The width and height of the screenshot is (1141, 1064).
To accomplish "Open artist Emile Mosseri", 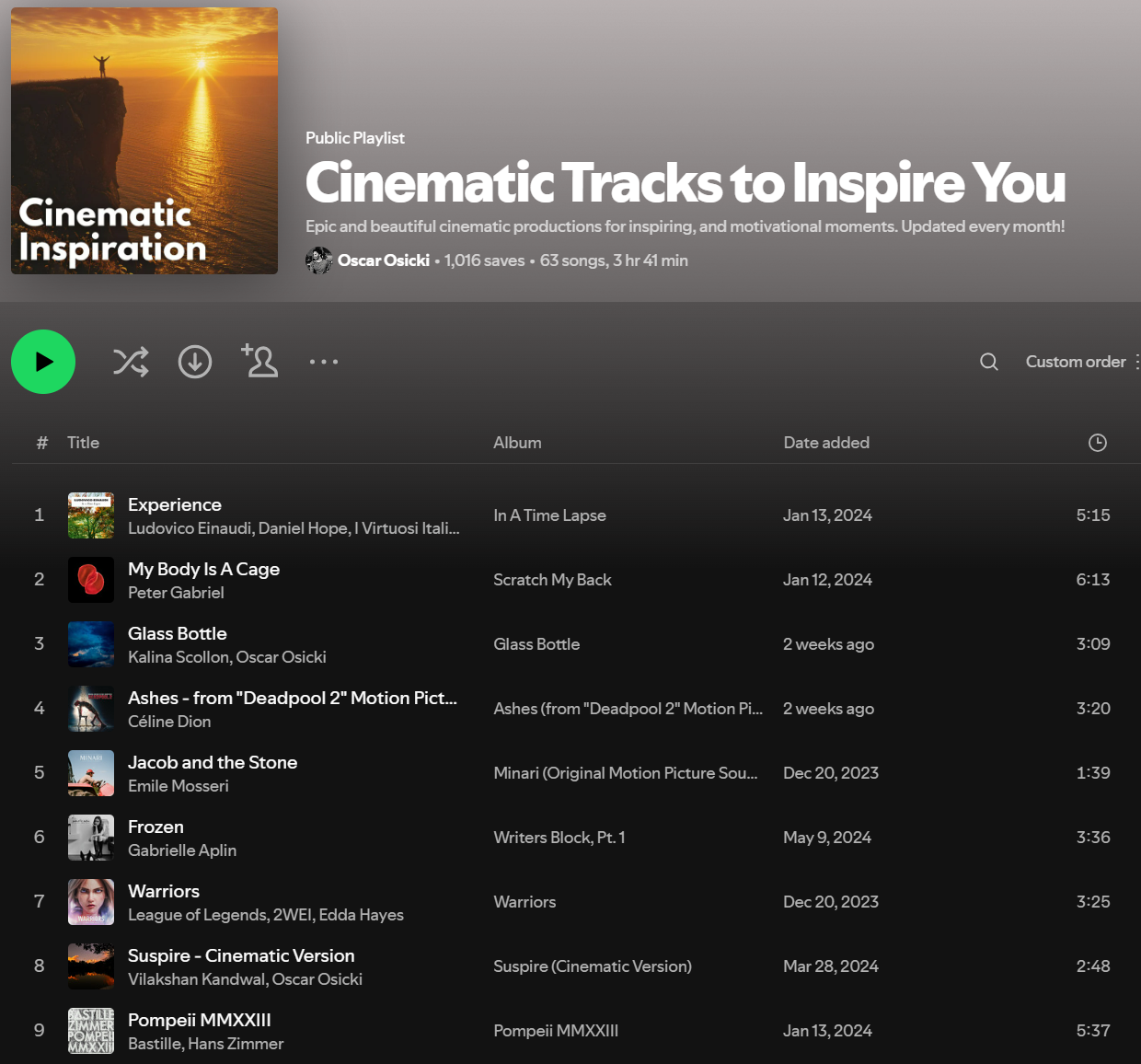I will pos(179,786).
